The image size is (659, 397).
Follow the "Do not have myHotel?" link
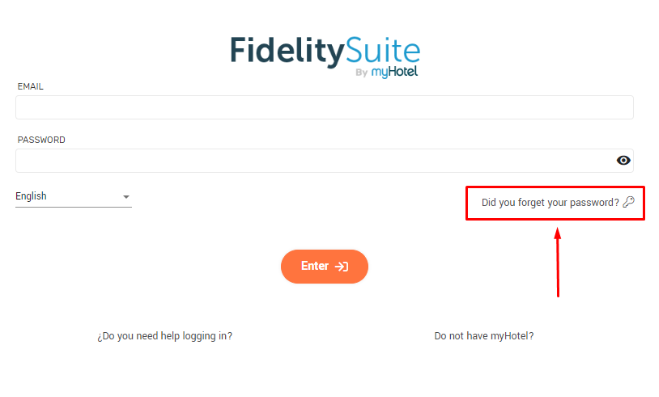pyautogui.click(x=484, y=336)
